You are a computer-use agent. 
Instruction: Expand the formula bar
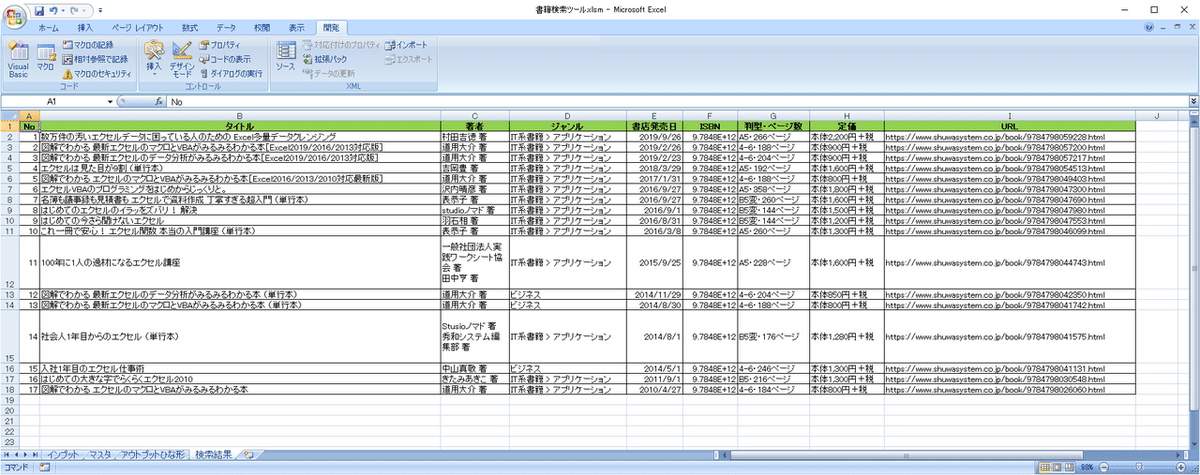pyautogui.click(x=1193, y=101)
